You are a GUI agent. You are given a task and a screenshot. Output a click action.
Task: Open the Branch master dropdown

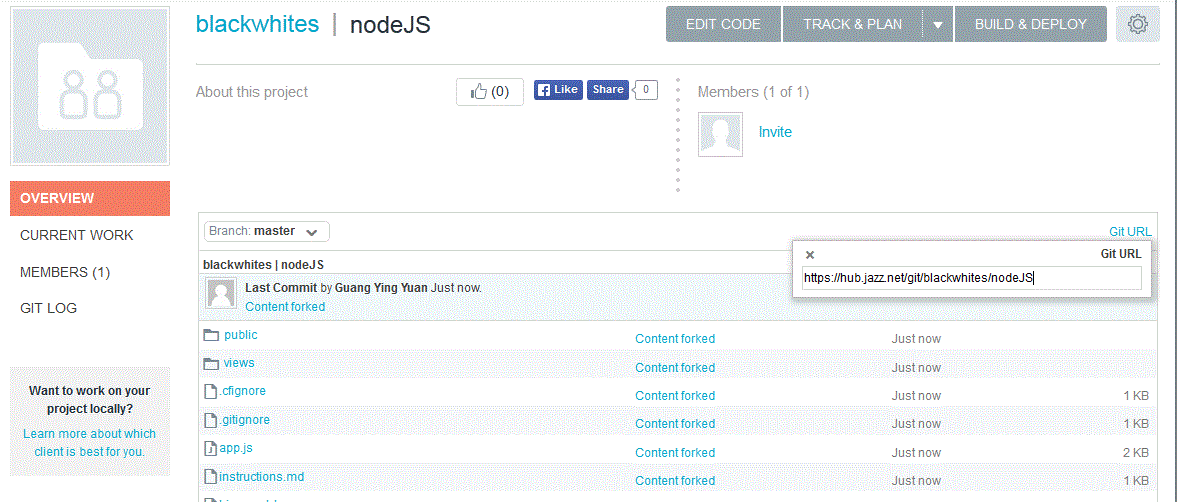[x=266, y=231]
